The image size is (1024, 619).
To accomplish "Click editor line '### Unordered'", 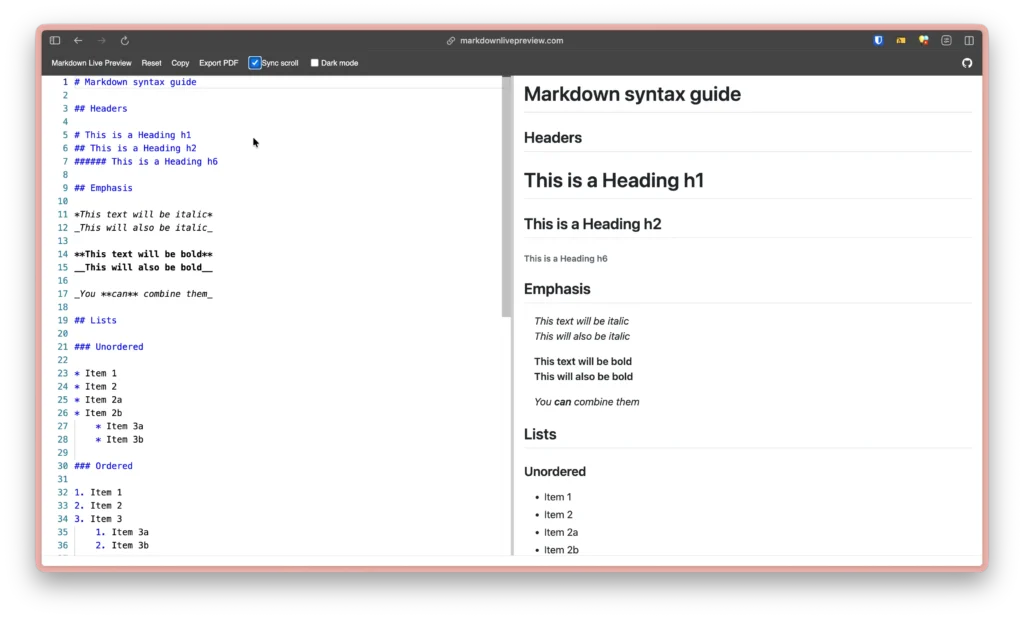I will [108, 347].
